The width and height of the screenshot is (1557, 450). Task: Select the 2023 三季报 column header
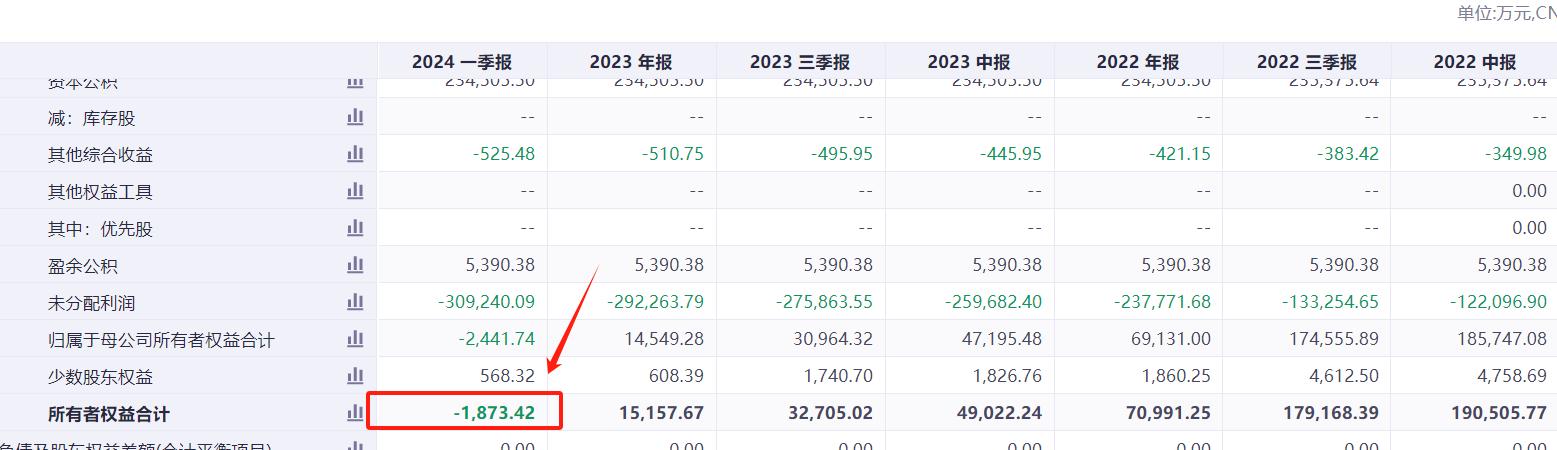pos(800,61)
